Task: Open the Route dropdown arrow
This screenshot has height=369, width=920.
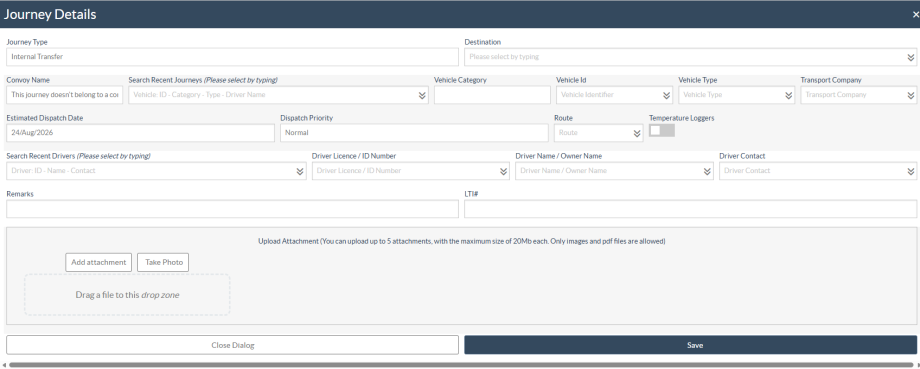Action: point(637,133)
